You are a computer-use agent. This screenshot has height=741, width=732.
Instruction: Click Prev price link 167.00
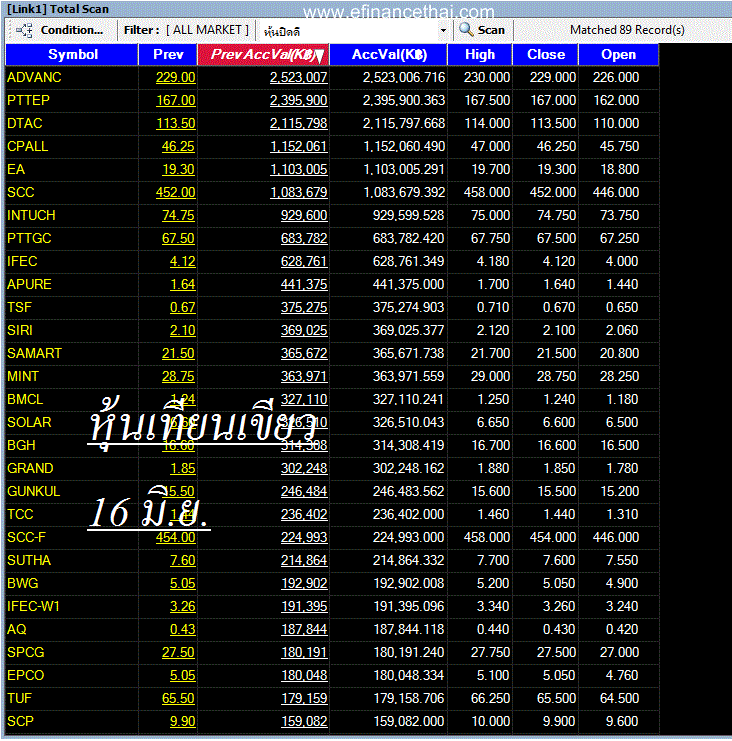click(x=175, y=101)
